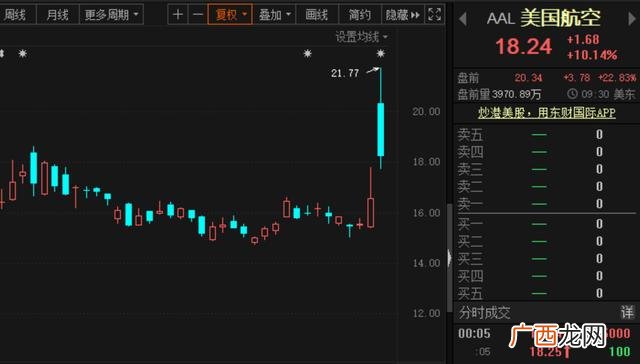Click 分时成交 section header
Viewport: 640px width, 364px height.
pyautogui.click(x=484, y=313)
